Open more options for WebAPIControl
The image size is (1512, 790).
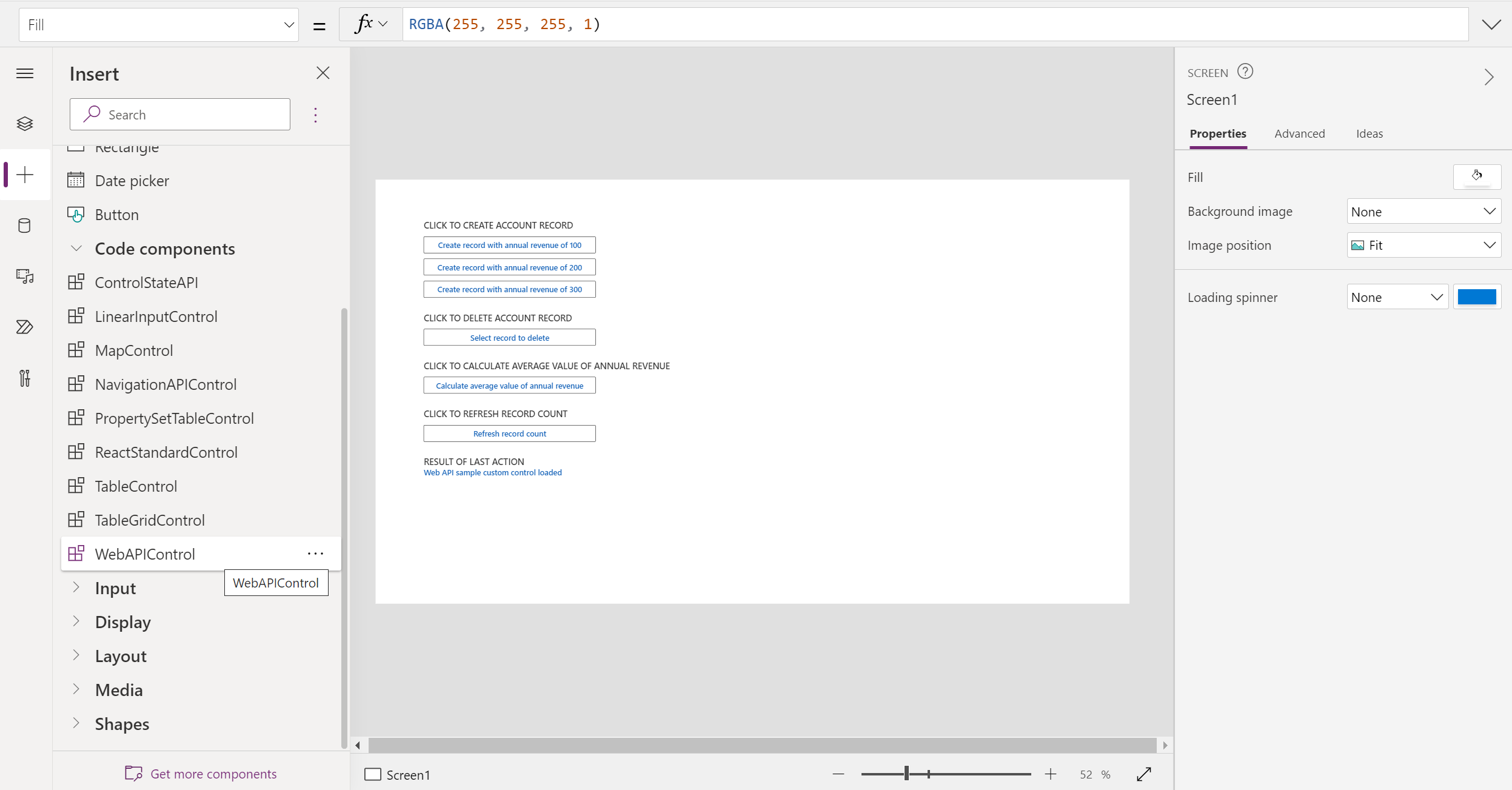(x=316, y=553)
